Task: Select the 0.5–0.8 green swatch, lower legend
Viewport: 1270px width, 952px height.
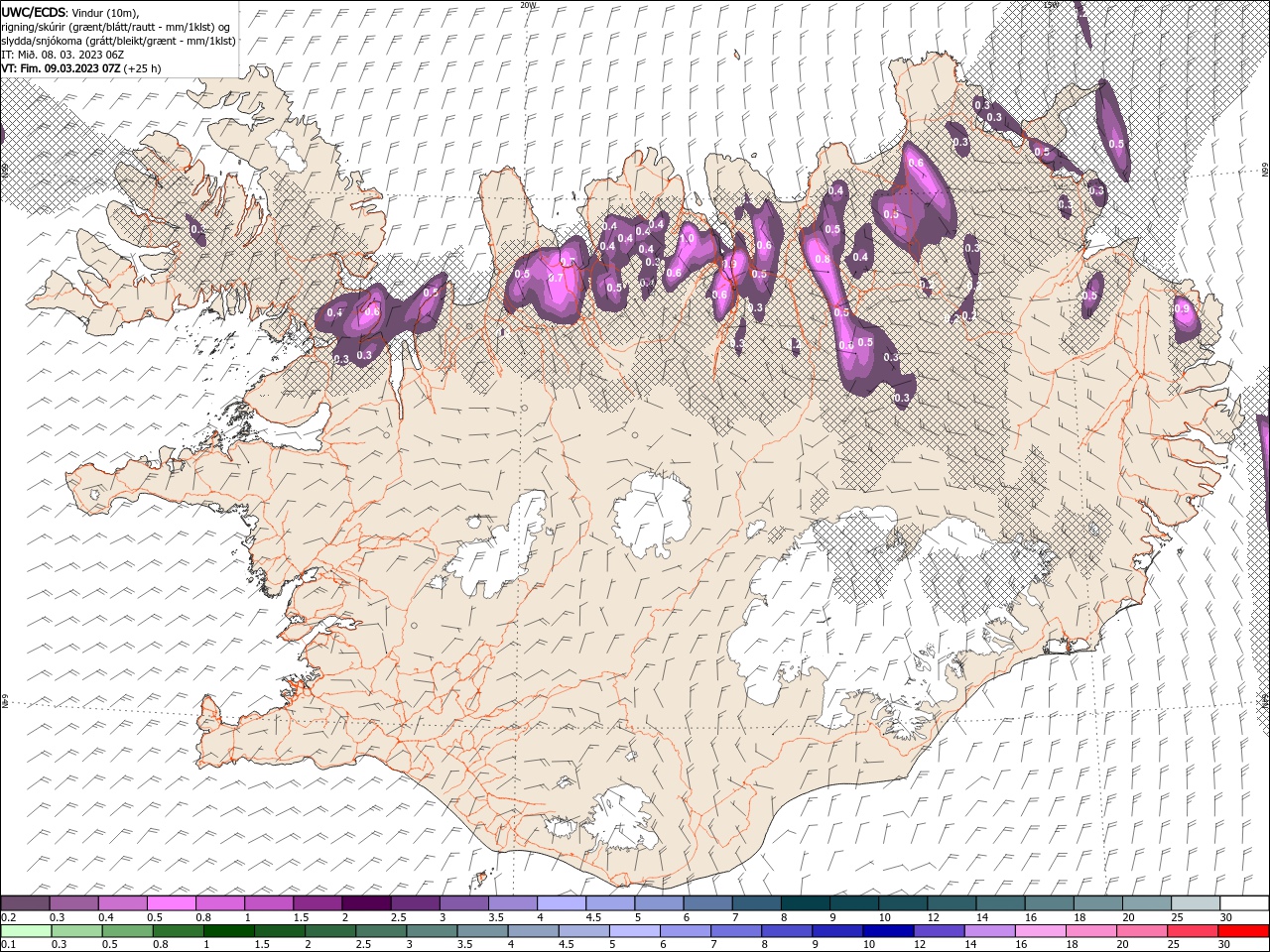Action: [127, 931]
